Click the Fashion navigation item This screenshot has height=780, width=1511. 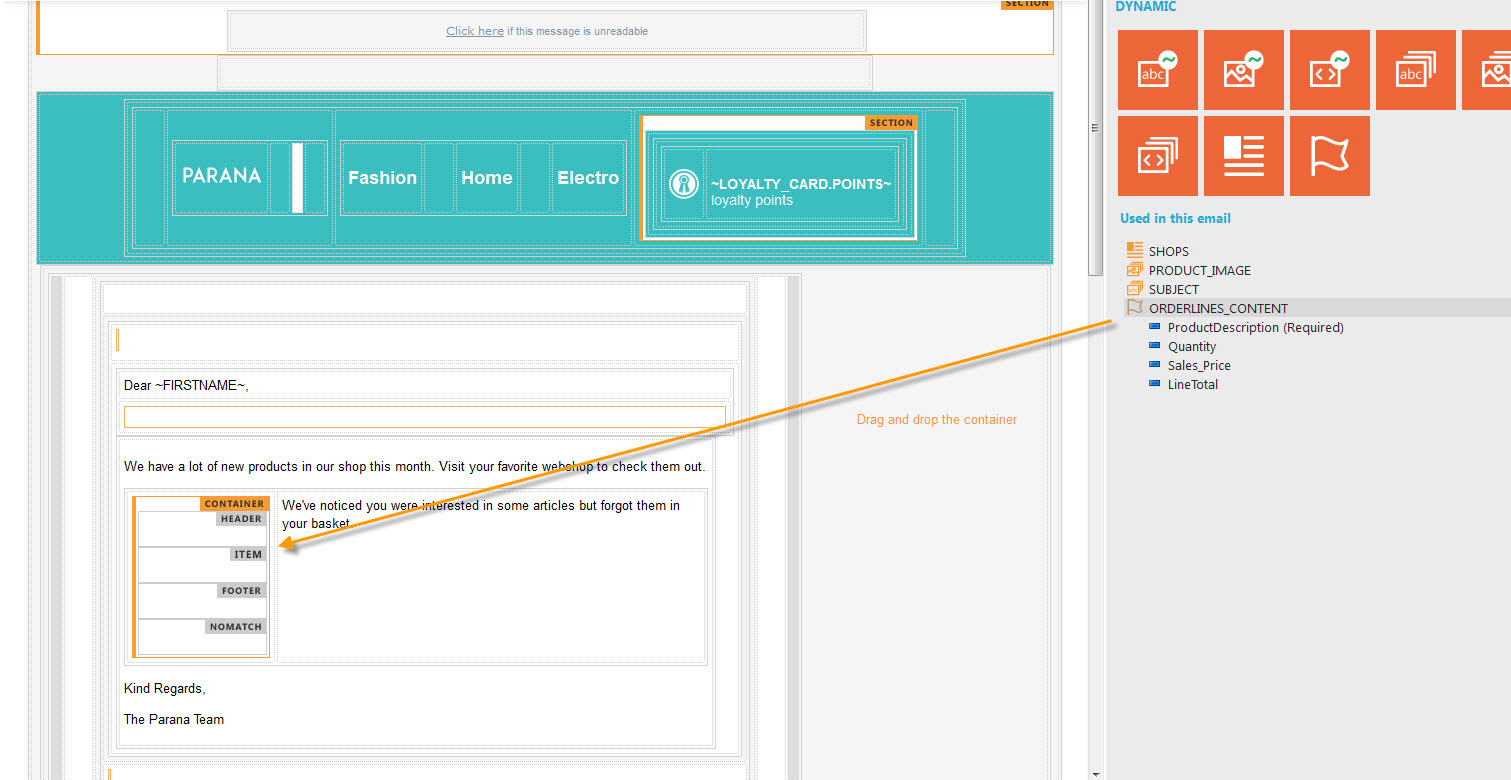coord(382,178)
